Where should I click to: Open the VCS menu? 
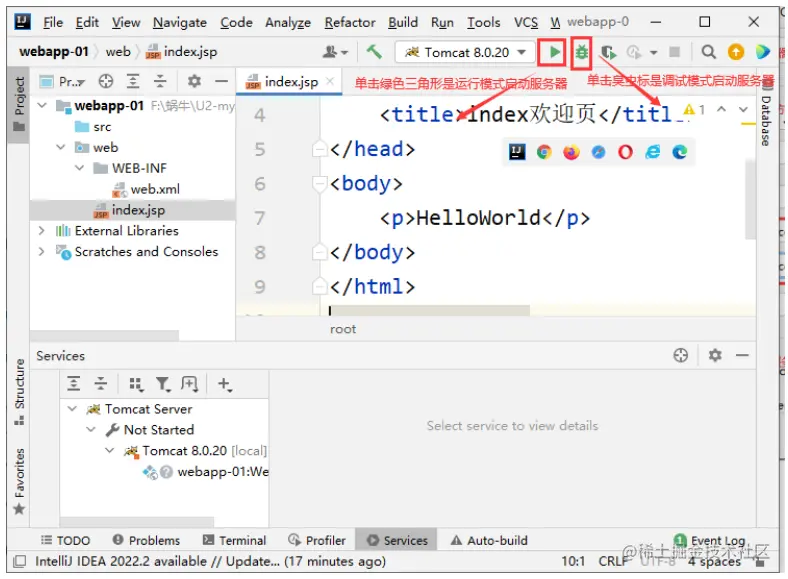[526, 23]
